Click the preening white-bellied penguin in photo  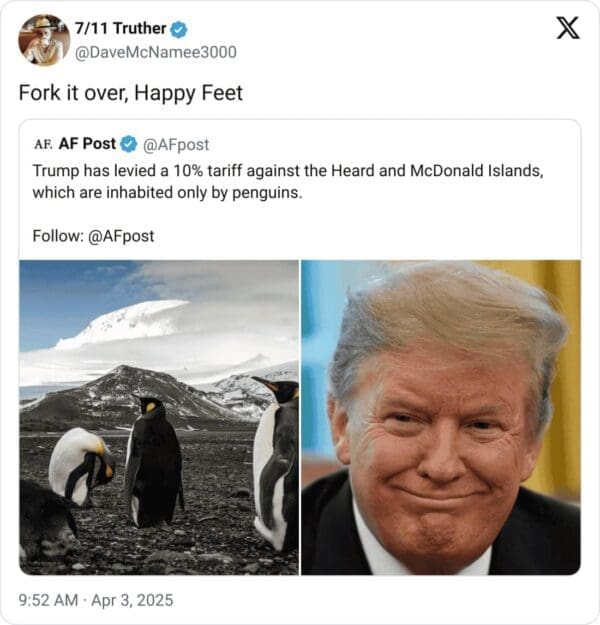point(82,466)
